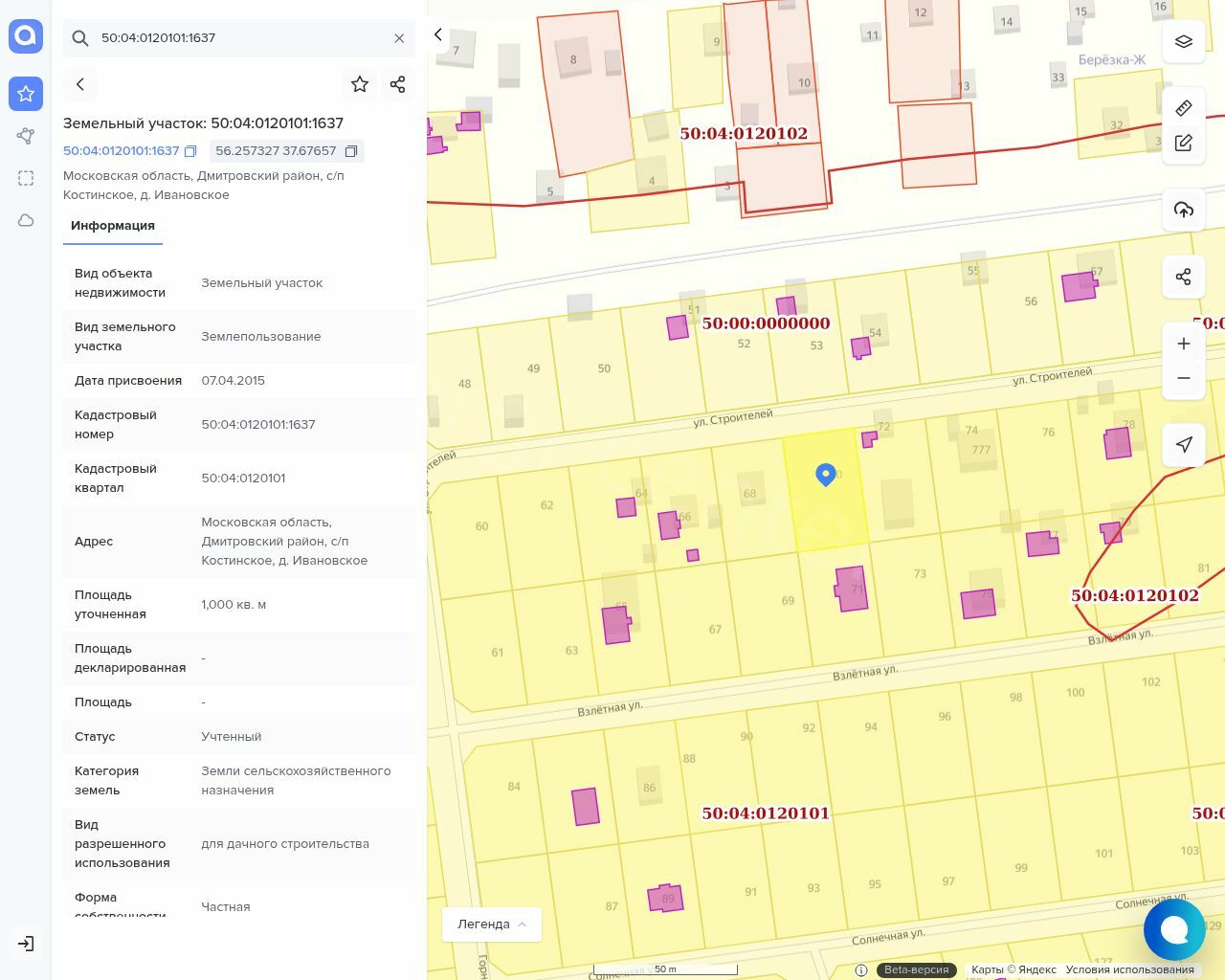Copy coordinates 56.257327 37.67657
Viewport: 1225px width, 980px height.
point(351,151)
